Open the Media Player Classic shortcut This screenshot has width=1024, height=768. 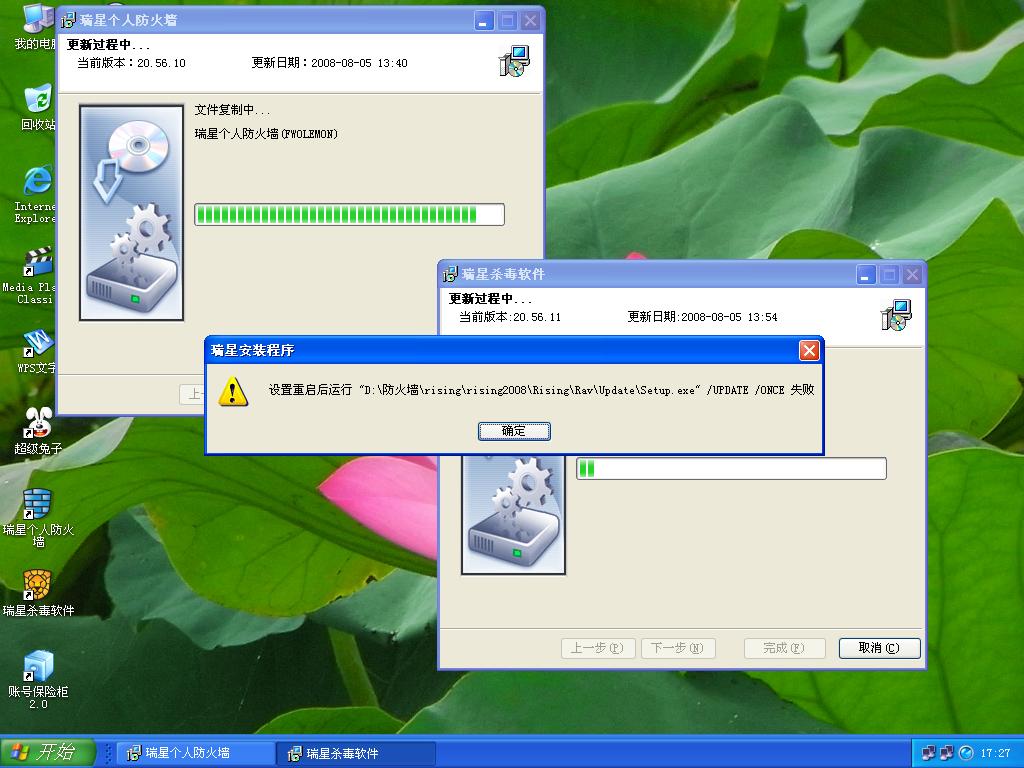[29, 276]
